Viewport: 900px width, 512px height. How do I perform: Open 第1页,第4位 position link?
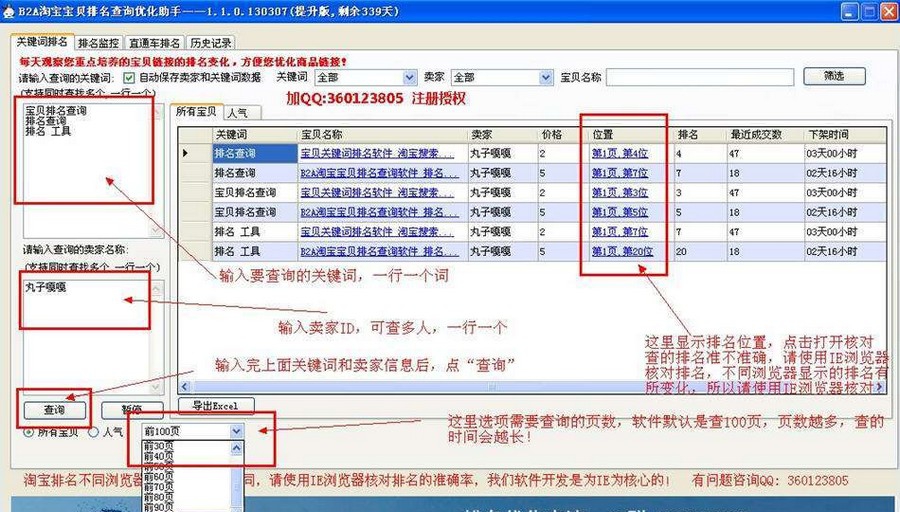(x=619, y=153)
